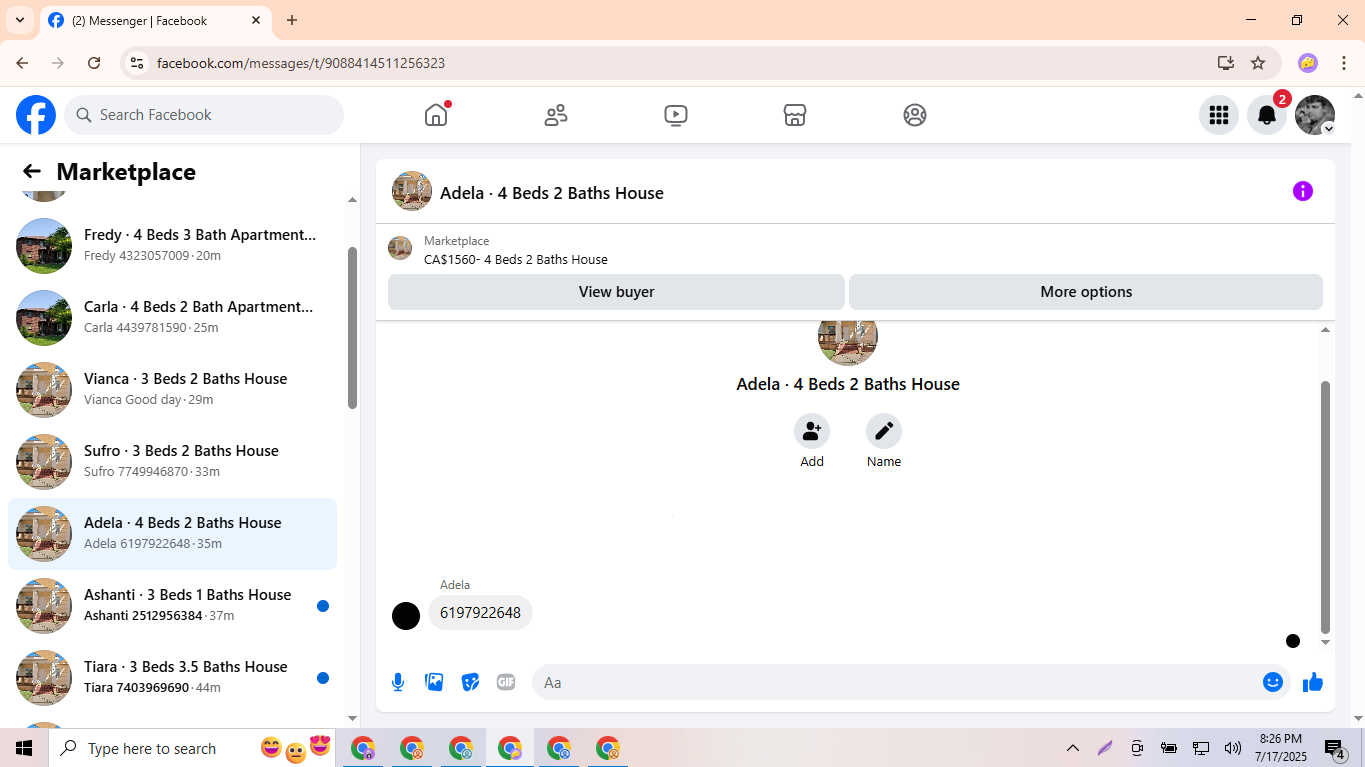Open the Chrome three-dot menu
Viewport: 1365px width, 767px height.
[1344, 63]
